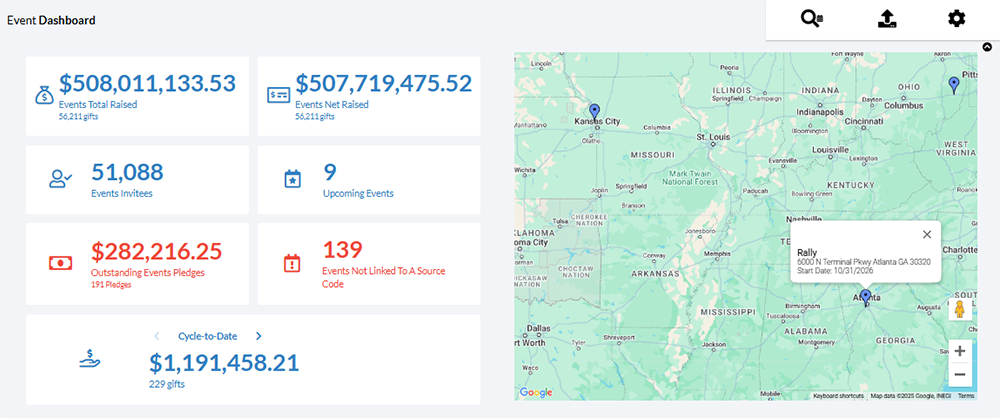The width and height of the screenshot is (1000, 418).
Task: Click the Outstanding Events Pledges label
Action: tap(148, 273)
